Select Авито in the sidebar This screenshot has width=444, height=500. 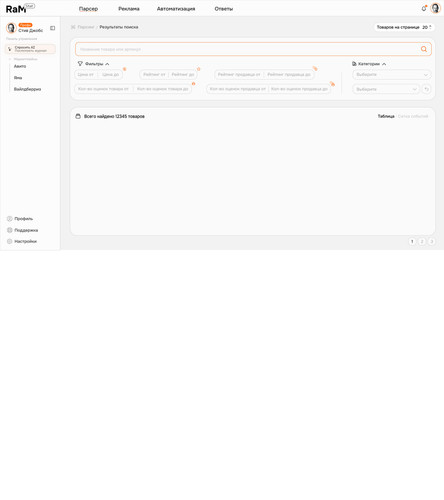[x=20, y=66]
